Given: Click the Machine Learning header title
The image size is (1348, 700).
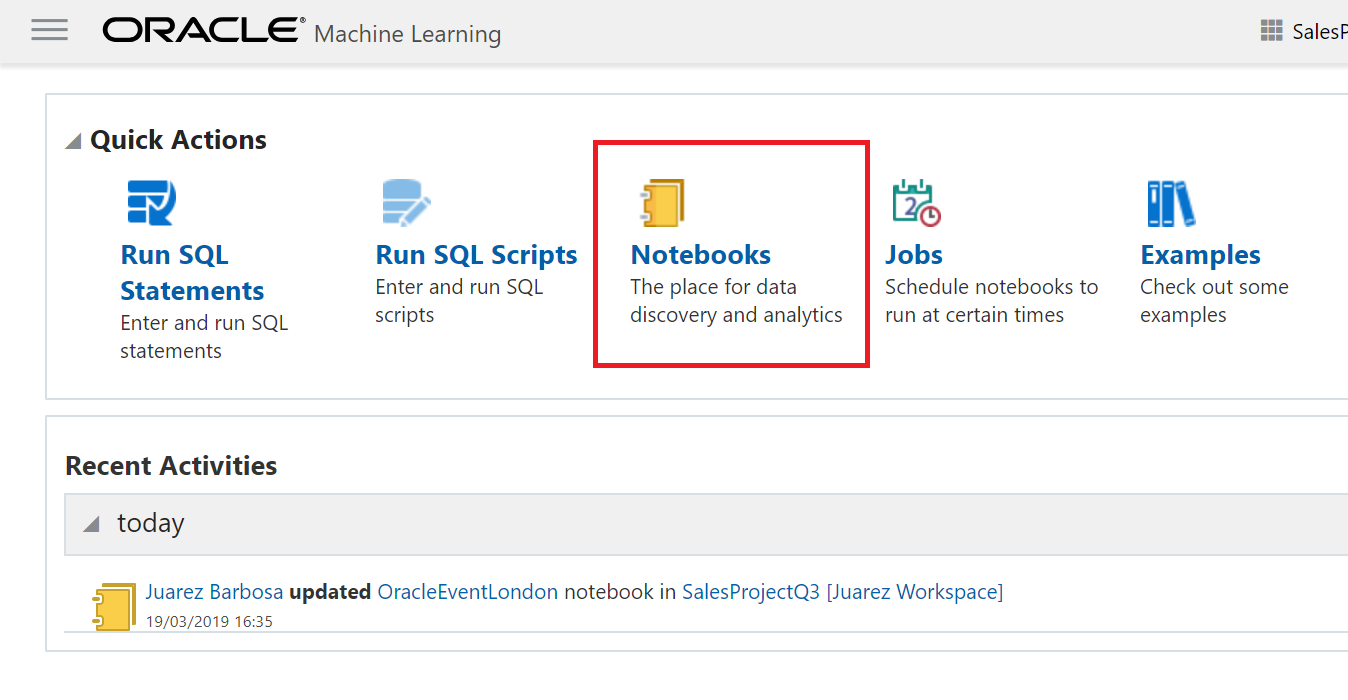Looking at the screenshot, I should click(x=407, y=33).
